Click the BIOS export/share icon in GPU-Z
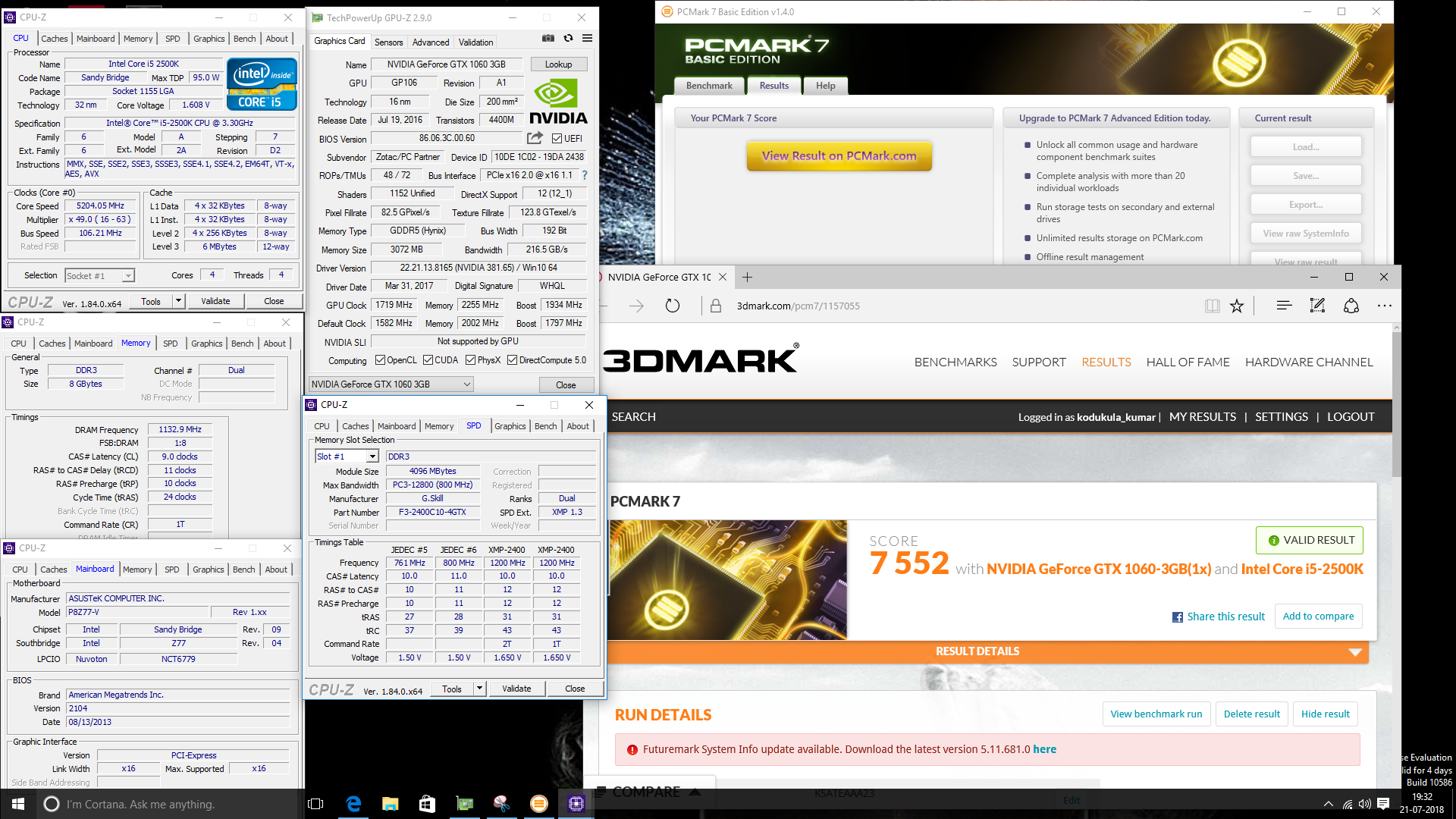This screenshot has width=1456, height=819. pyautogui.click(x=535, y=138)
